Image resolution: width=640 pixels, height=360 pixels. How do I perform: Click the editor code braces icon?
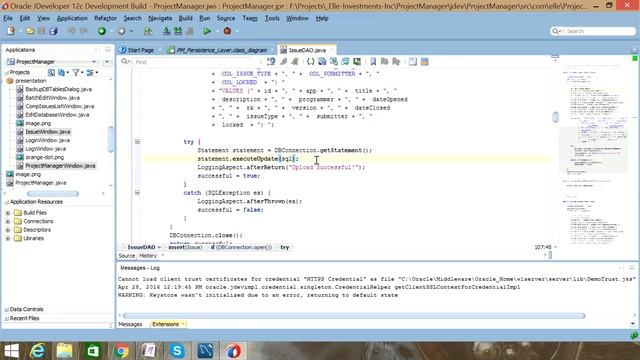tap(311, 62)
